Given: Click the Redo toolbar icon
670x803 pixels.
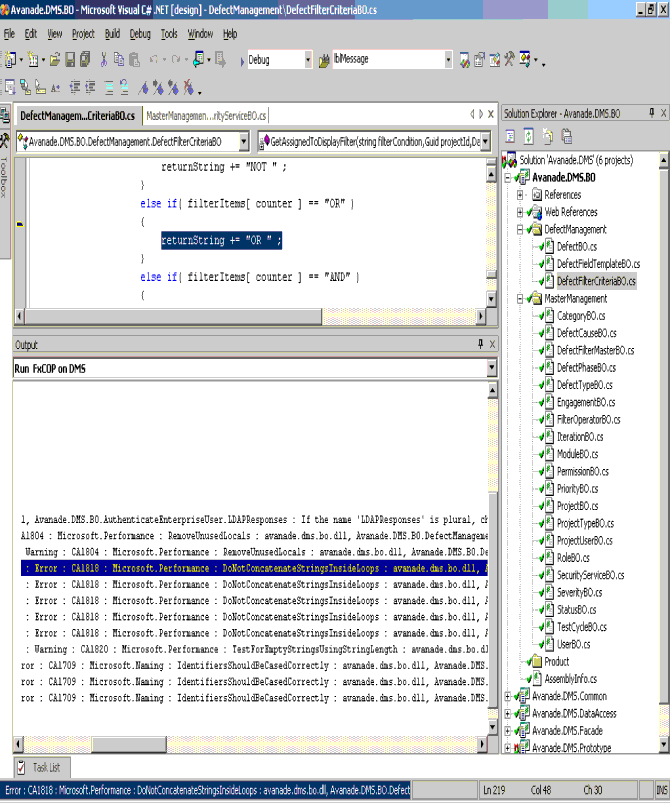Looking at the screenshot, I should tap(176, 60).
